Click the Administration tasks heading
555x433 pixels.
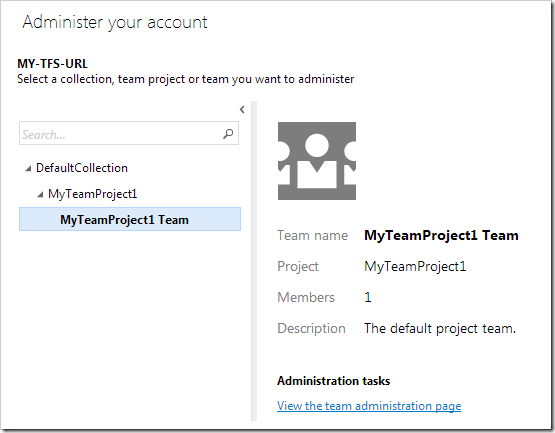[333, 381]
